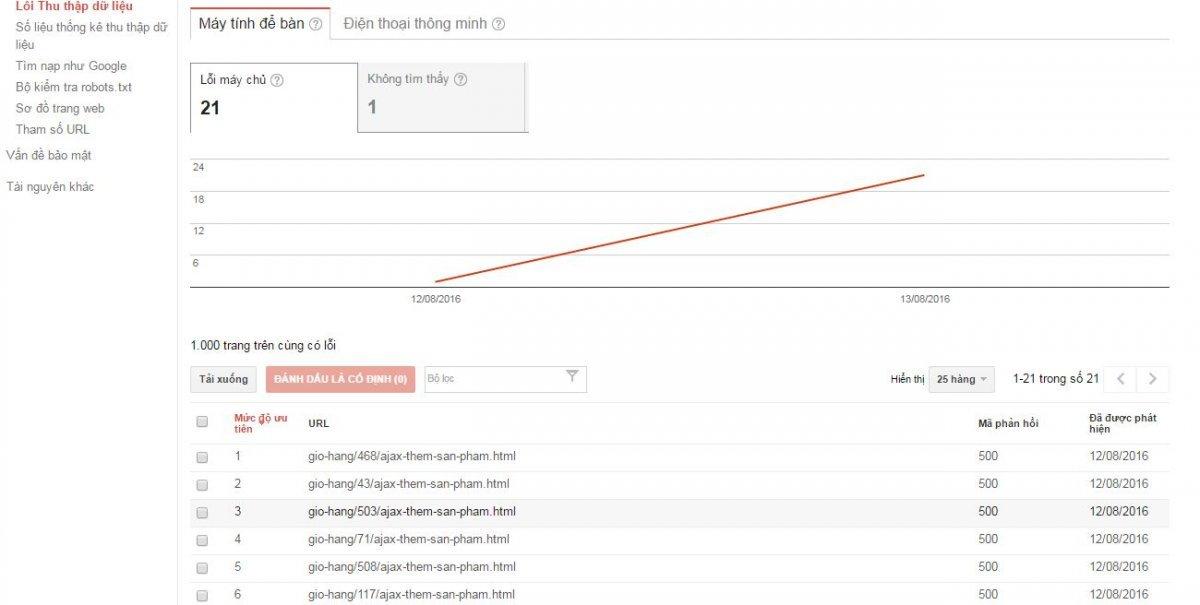
Task: Select checkbox for gio-hang/503 row
Action: coord(202,512)
